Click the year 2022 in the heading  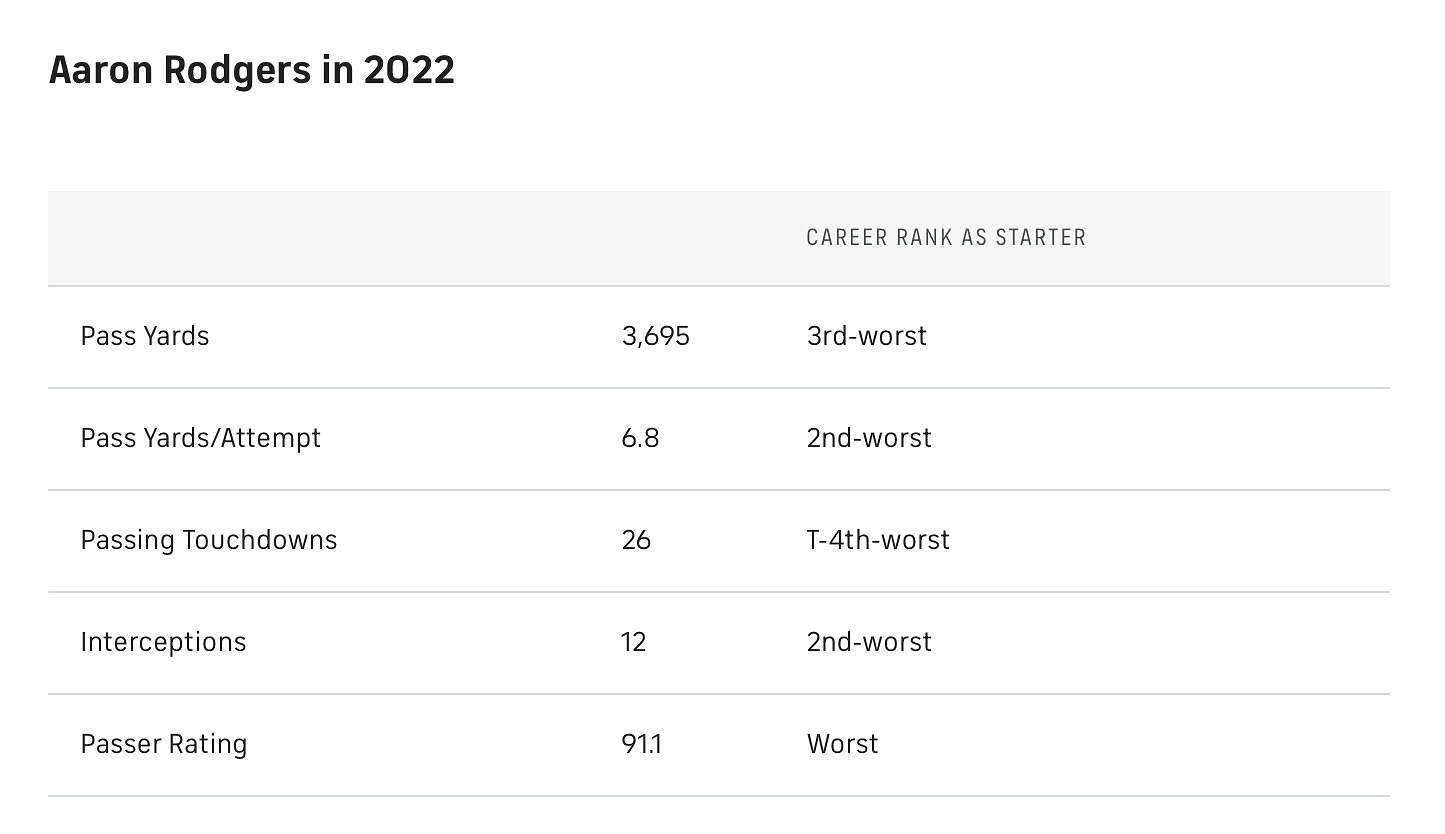409,70
